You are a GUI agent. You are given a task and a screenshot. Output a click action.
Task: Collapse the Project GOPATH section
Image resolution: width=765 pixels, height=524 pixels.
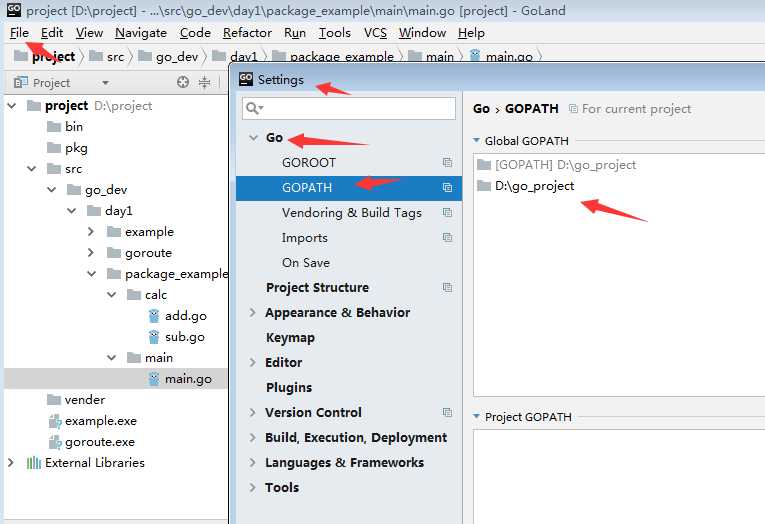(x=477, y=417)
